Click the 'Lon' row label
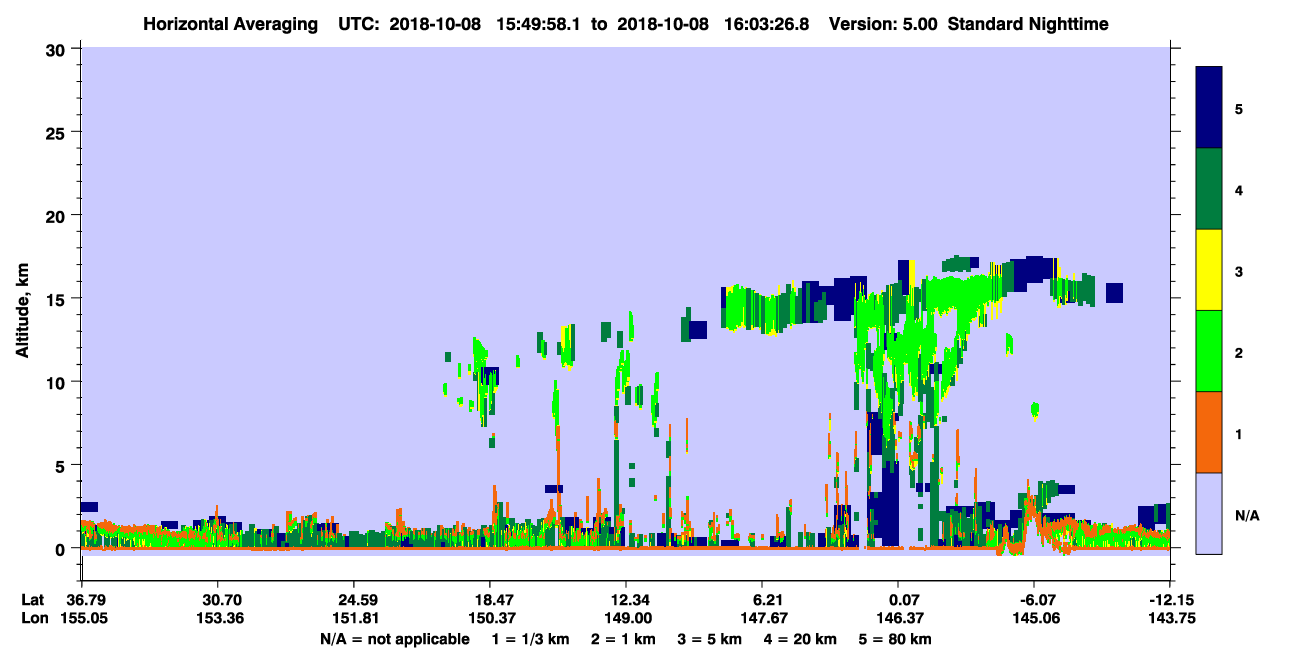Image resolution: width=1300 pixels, height=667 pixels. point(33,618)
